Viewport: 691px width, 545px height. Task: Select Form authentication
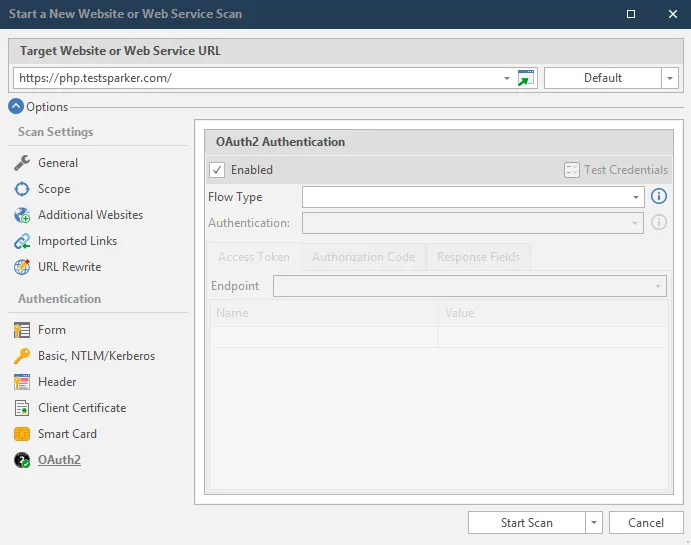click(52, 330)
